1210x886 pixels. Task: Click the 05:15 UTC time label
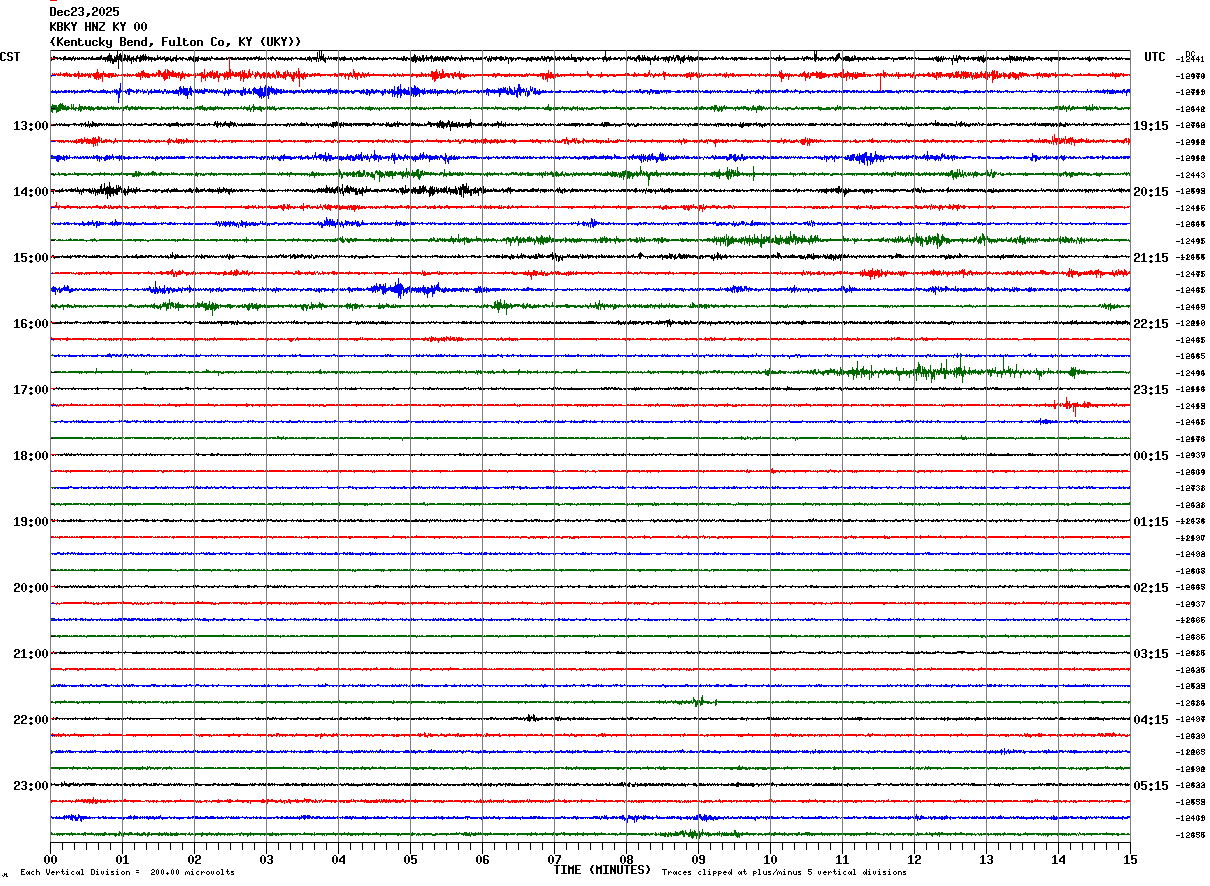[x=1150, y=786]
